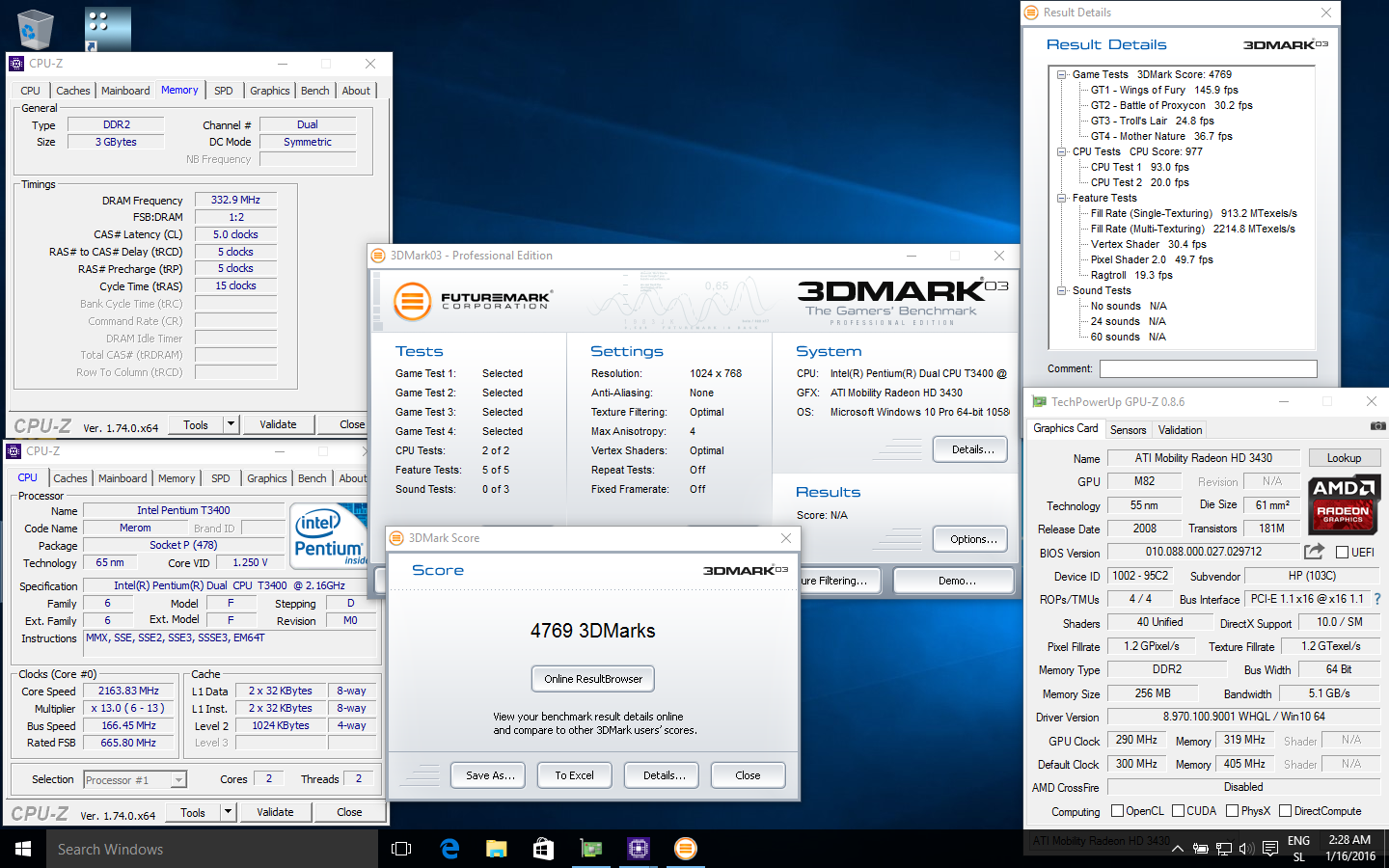Click the Intel Pentium inside logo in CPU-Z
The height and width of the screenshot is (868, 1389).
pos(330,536)
